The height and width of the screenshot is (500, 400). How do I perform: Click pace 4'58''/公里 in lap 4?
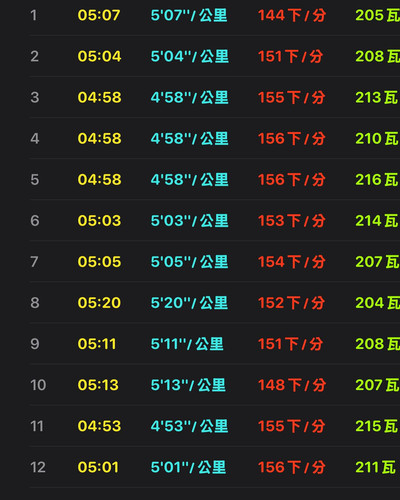point(189,138)
